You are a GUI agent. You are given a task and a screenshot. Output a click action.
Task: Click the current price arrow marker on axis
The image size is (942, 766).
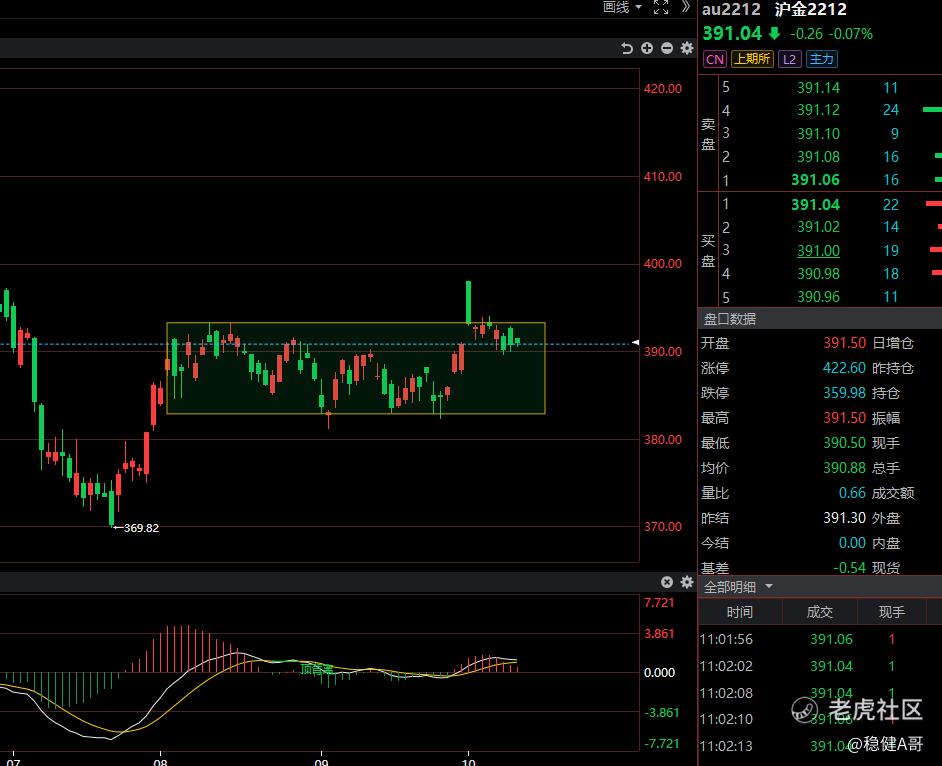636,342
